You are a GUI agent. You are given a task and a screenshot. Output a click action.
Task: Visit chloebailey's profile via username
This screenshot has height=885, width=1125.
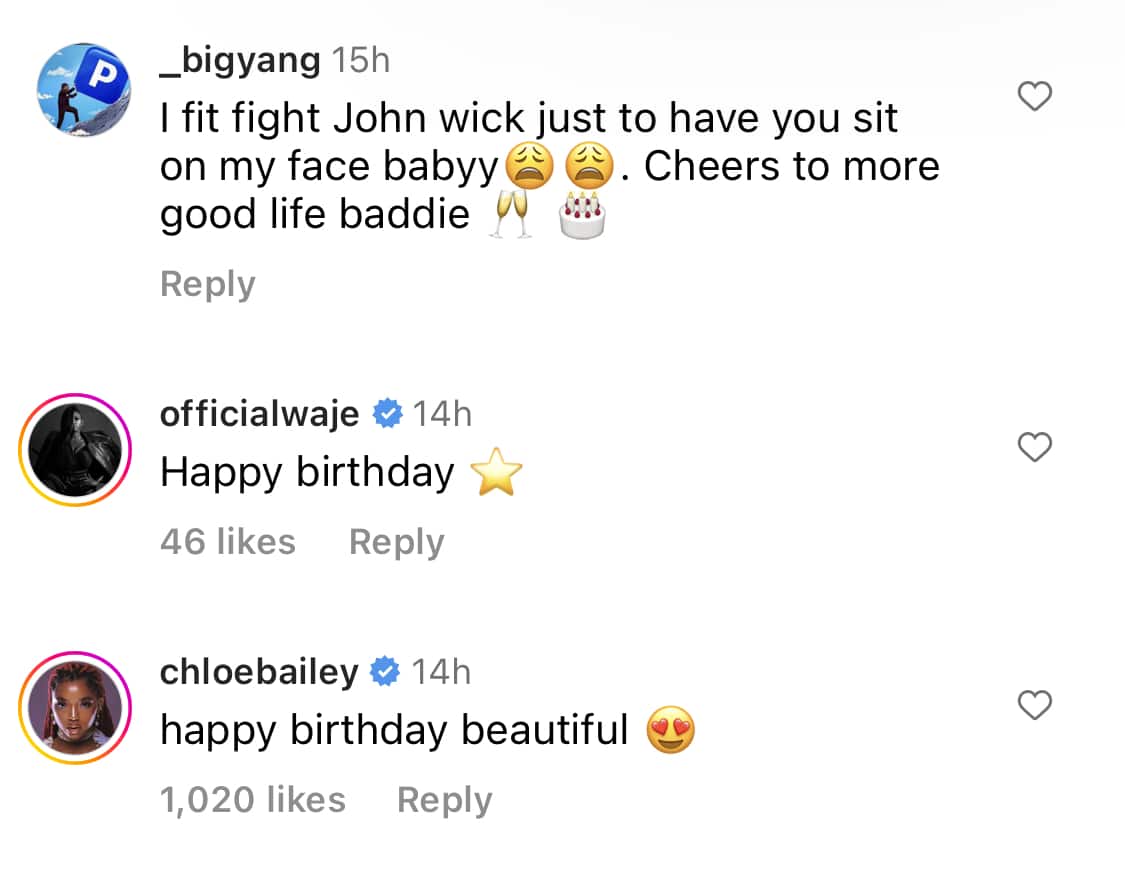click(258, 672)
